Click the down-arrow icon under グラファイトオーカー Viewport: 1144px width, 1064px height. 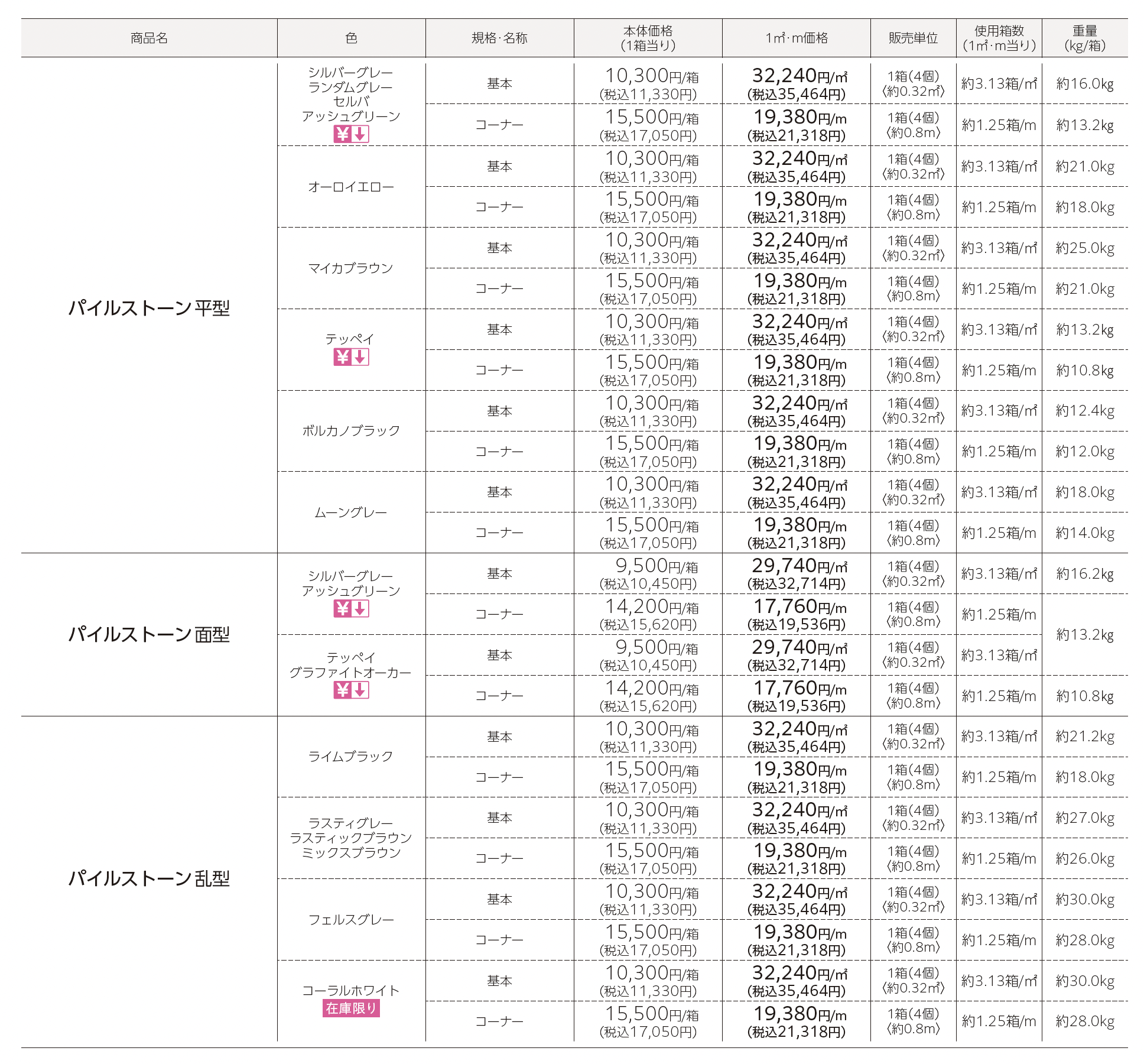click(360, 690)
